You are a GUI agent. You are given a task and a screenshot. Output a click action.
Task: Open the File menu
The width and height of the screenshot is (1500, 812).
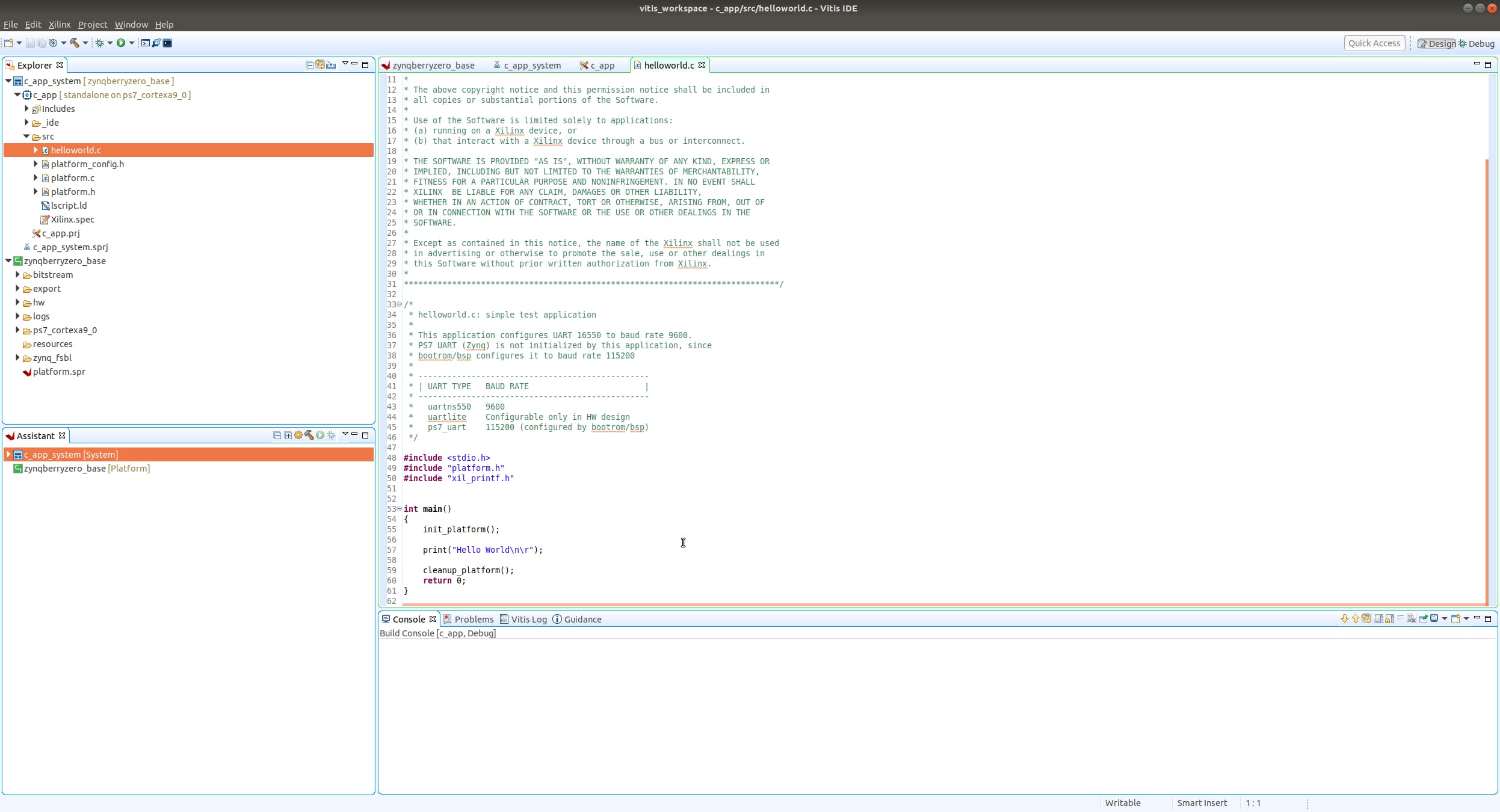tap(11, 25)
